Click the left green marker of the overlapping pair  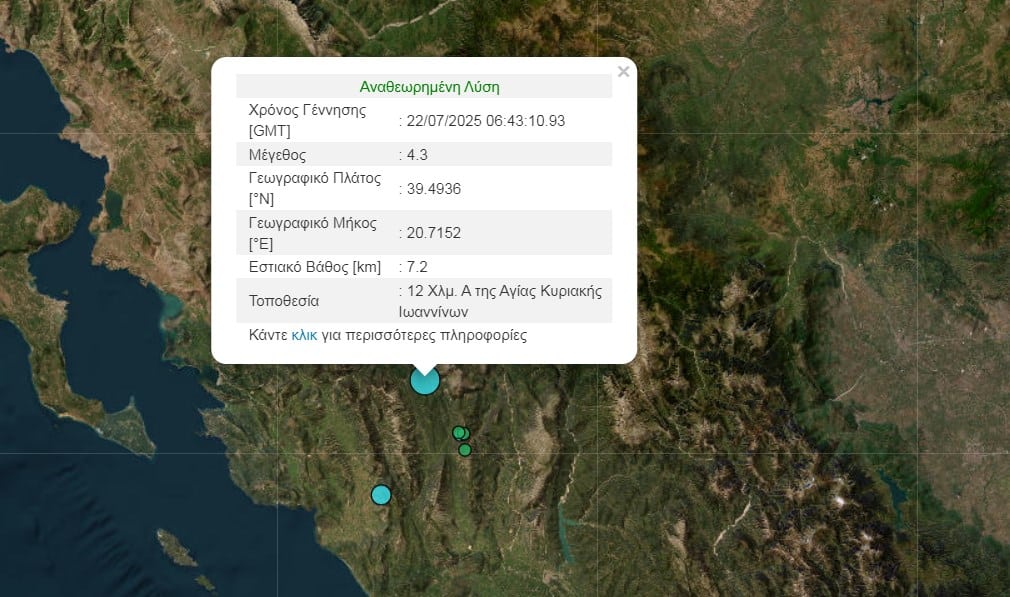[457, 432]
